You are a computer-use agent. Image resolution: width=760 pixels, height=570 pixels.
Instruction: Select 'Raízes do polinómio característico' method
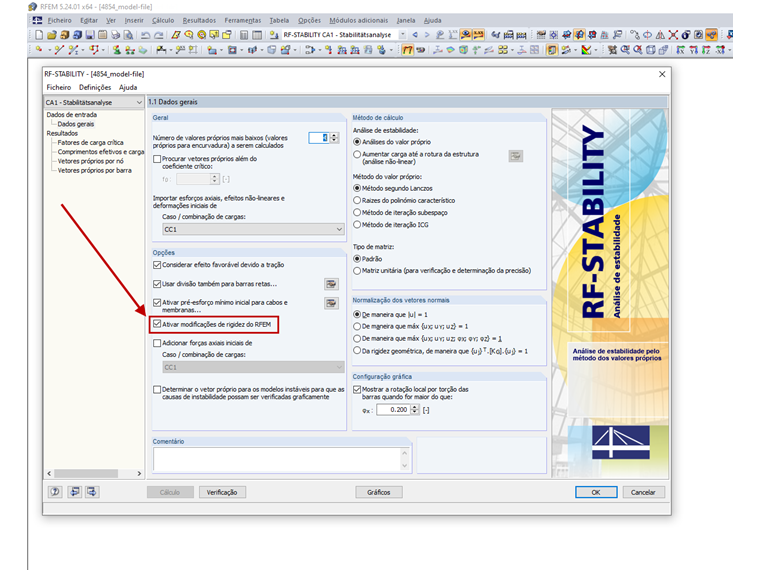tap(357, 200)
